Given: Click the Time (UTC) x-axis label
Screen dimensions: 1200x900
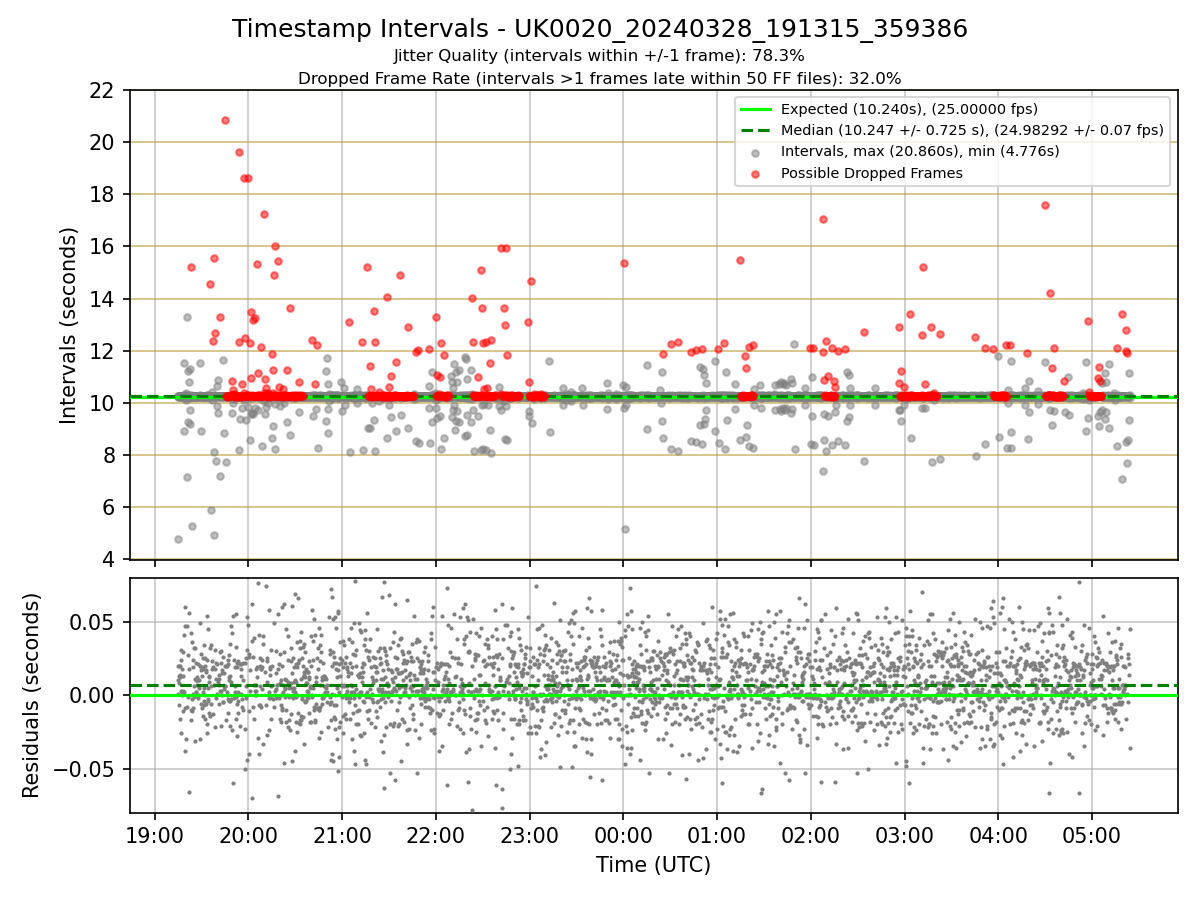Looking at the screenshot, I should [x=653, y=865].
